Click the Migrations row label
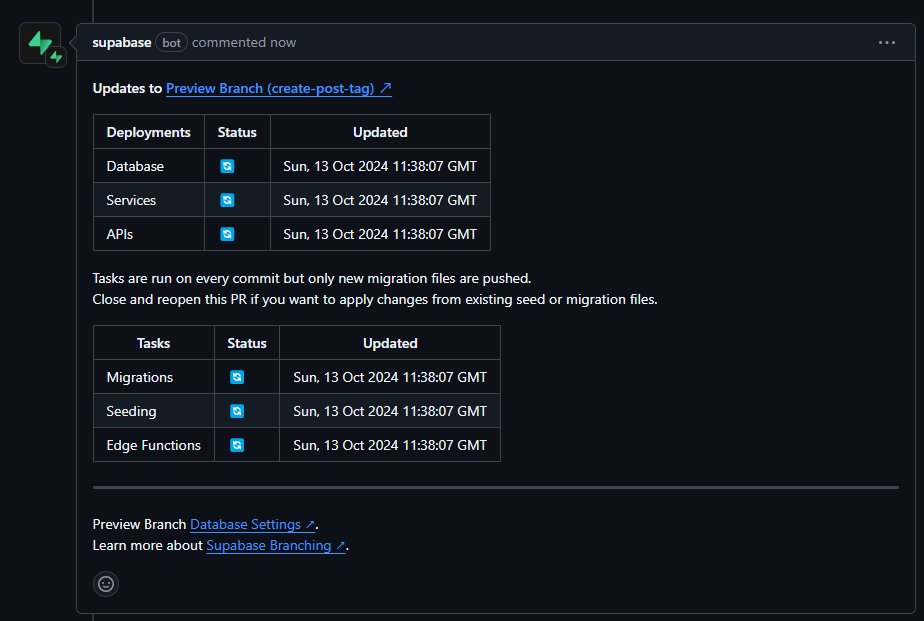 pyautogui.click(x=140, y=377)
